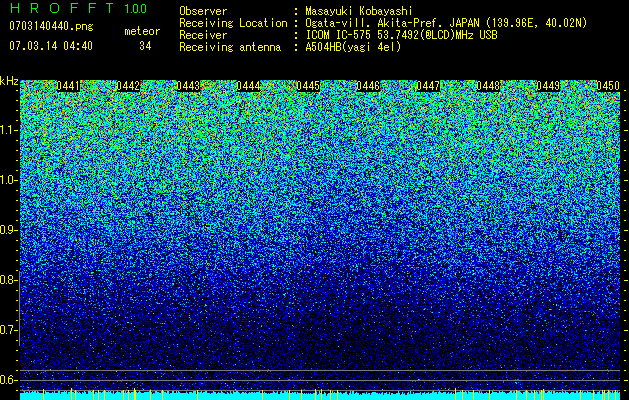
Task: Click the 0448 time marker
Action: tap(488, 86)
